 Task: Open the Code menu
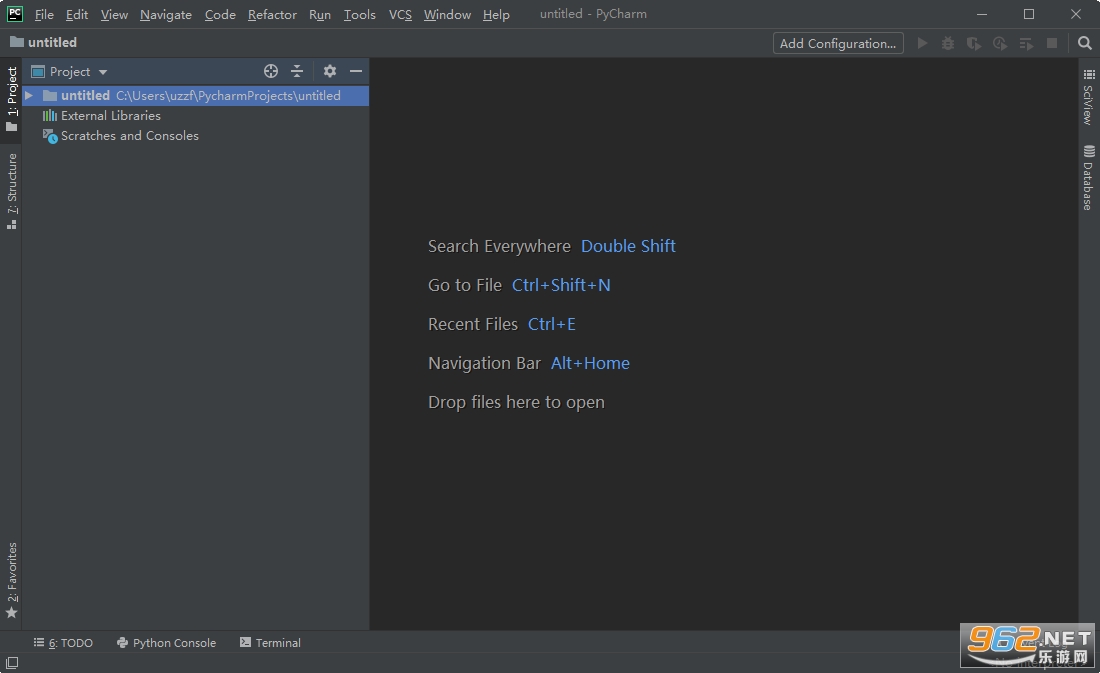pyautogui.click(x=220, y=15)
